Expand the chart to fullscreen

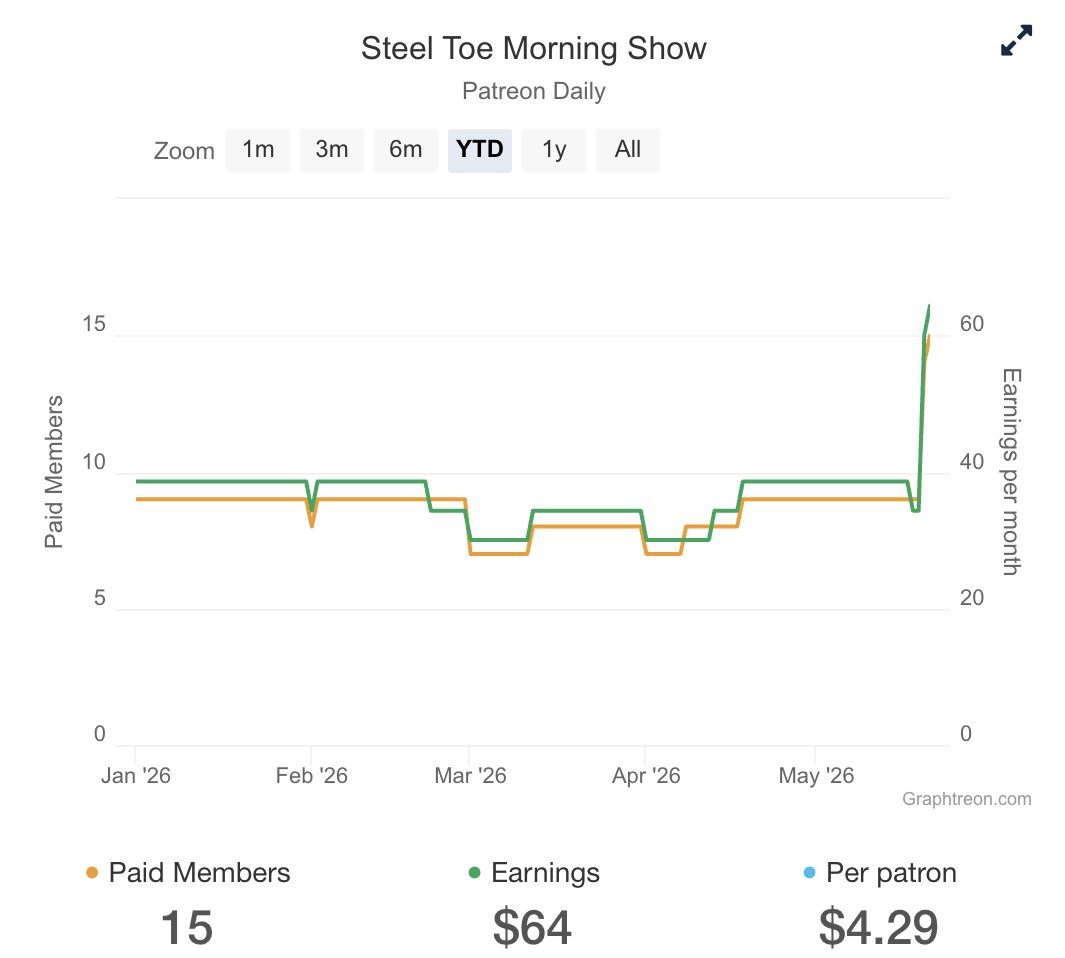click(x=1016, y=41)
